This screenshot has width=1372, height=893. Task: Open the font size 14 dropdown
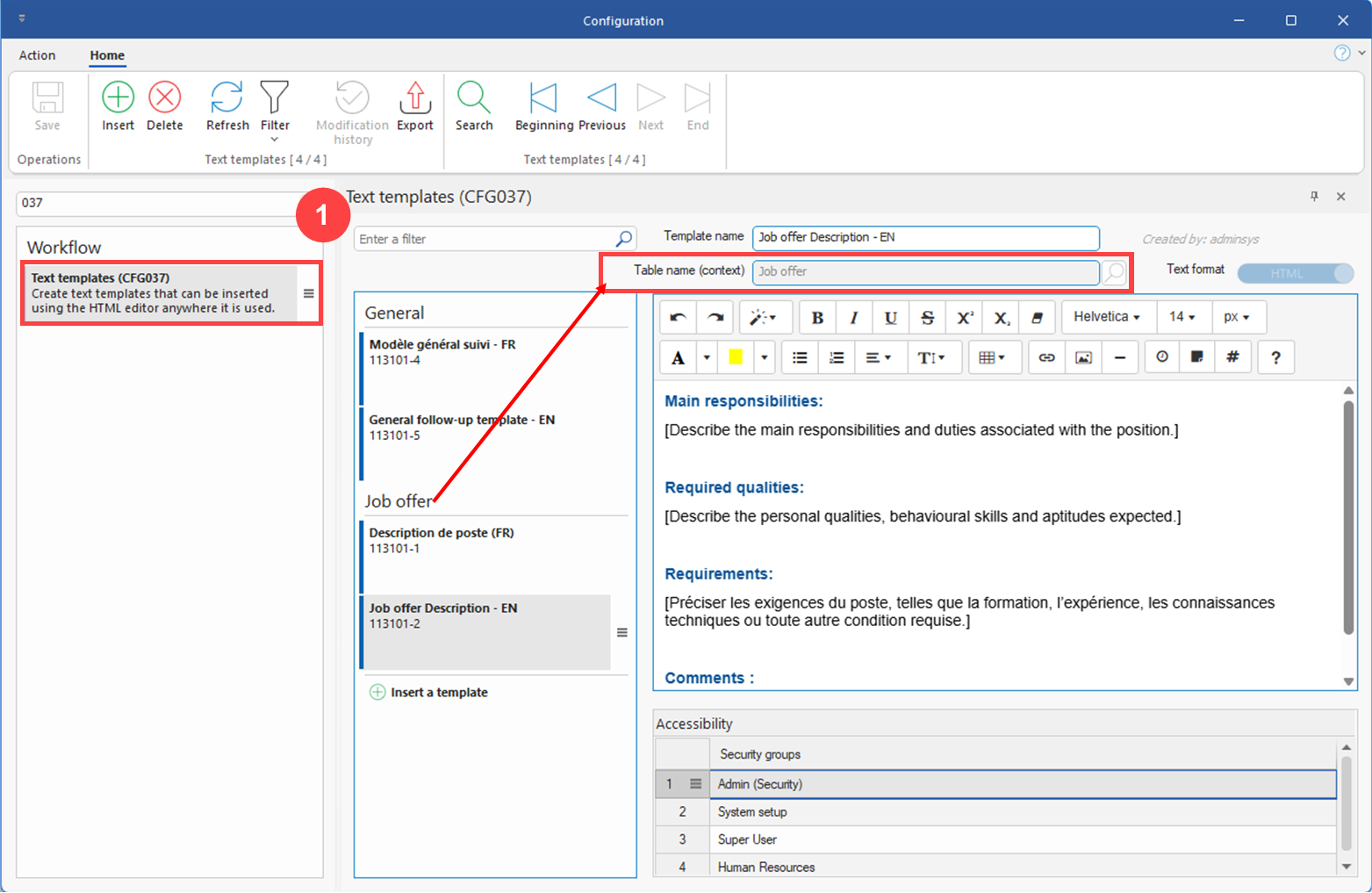click(x=1182, y=317)
